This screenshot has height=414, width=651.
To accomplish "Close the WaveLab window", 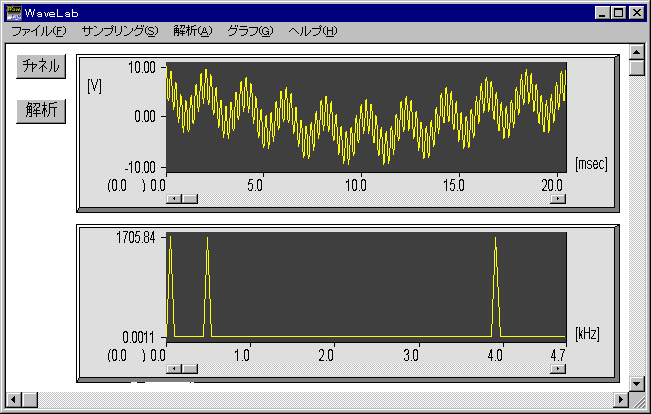I will pyautogui.click(x=636, y=13).
